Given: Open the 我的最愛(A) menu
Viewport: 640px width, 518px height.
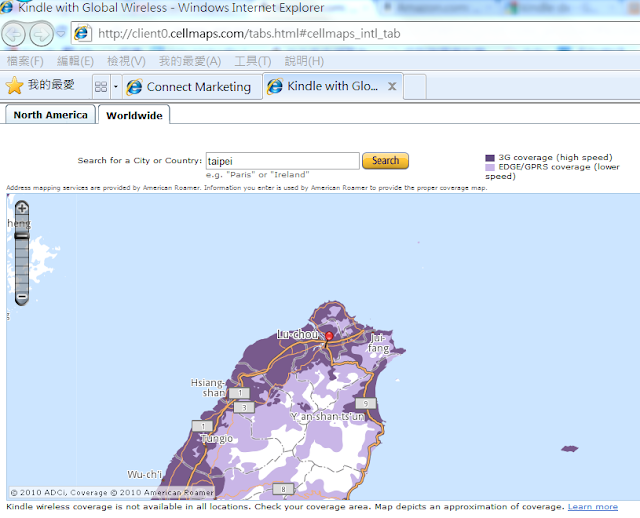Looking at the screenshot, I should (190, 61).
